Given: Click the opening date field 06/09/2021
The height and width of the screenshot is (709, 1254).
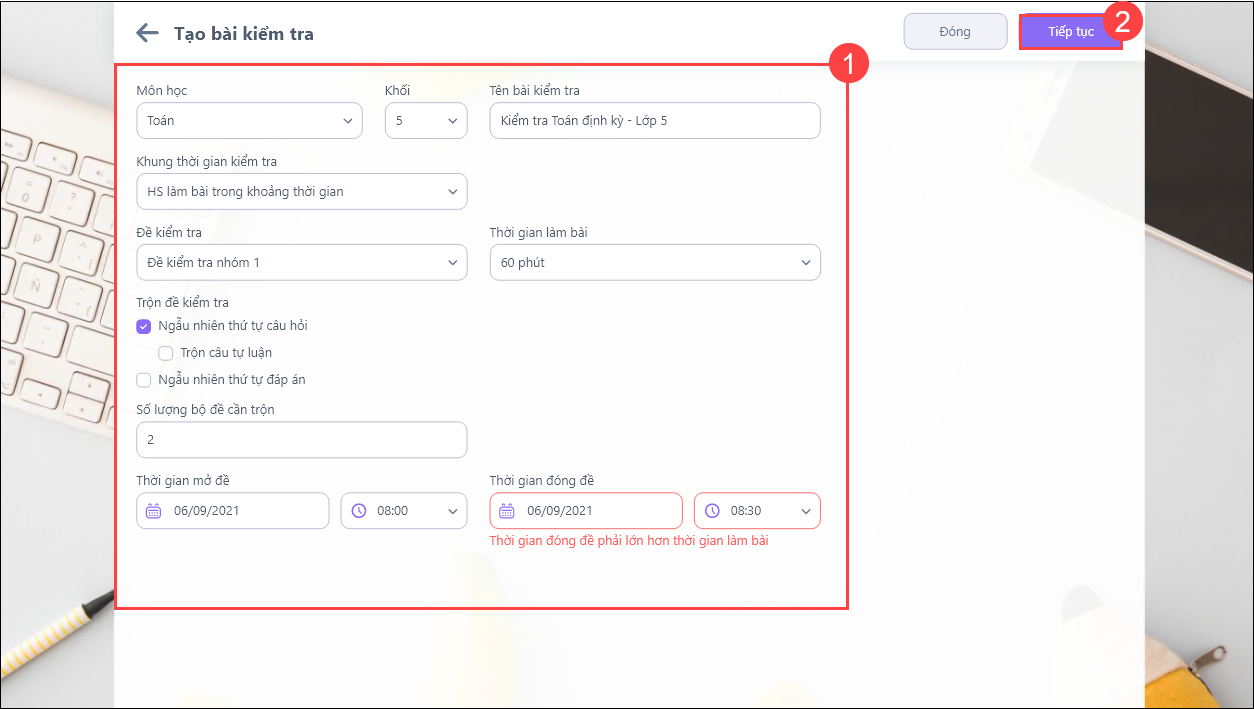Looking at the screenshot, I should (x=240, y=511).
